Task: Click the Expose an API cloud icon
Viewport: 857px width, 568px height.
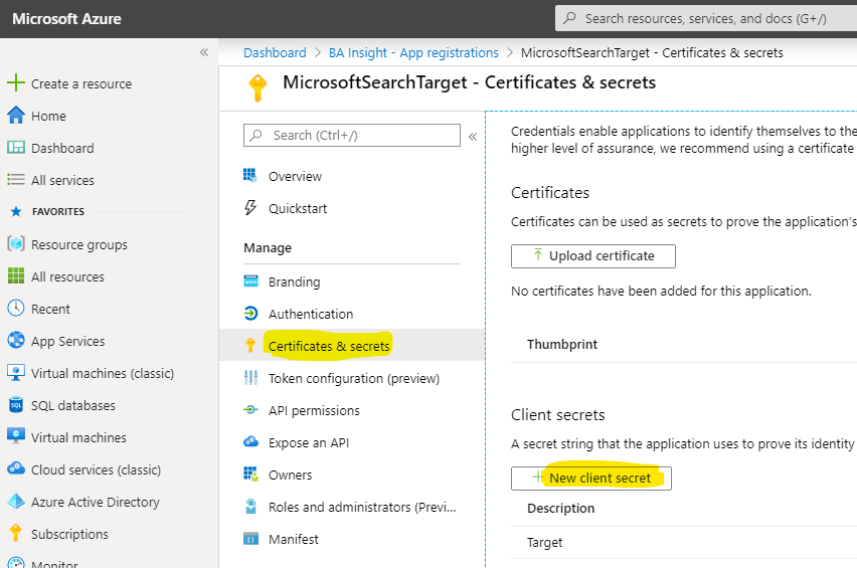Action: (x=250, y=442)
